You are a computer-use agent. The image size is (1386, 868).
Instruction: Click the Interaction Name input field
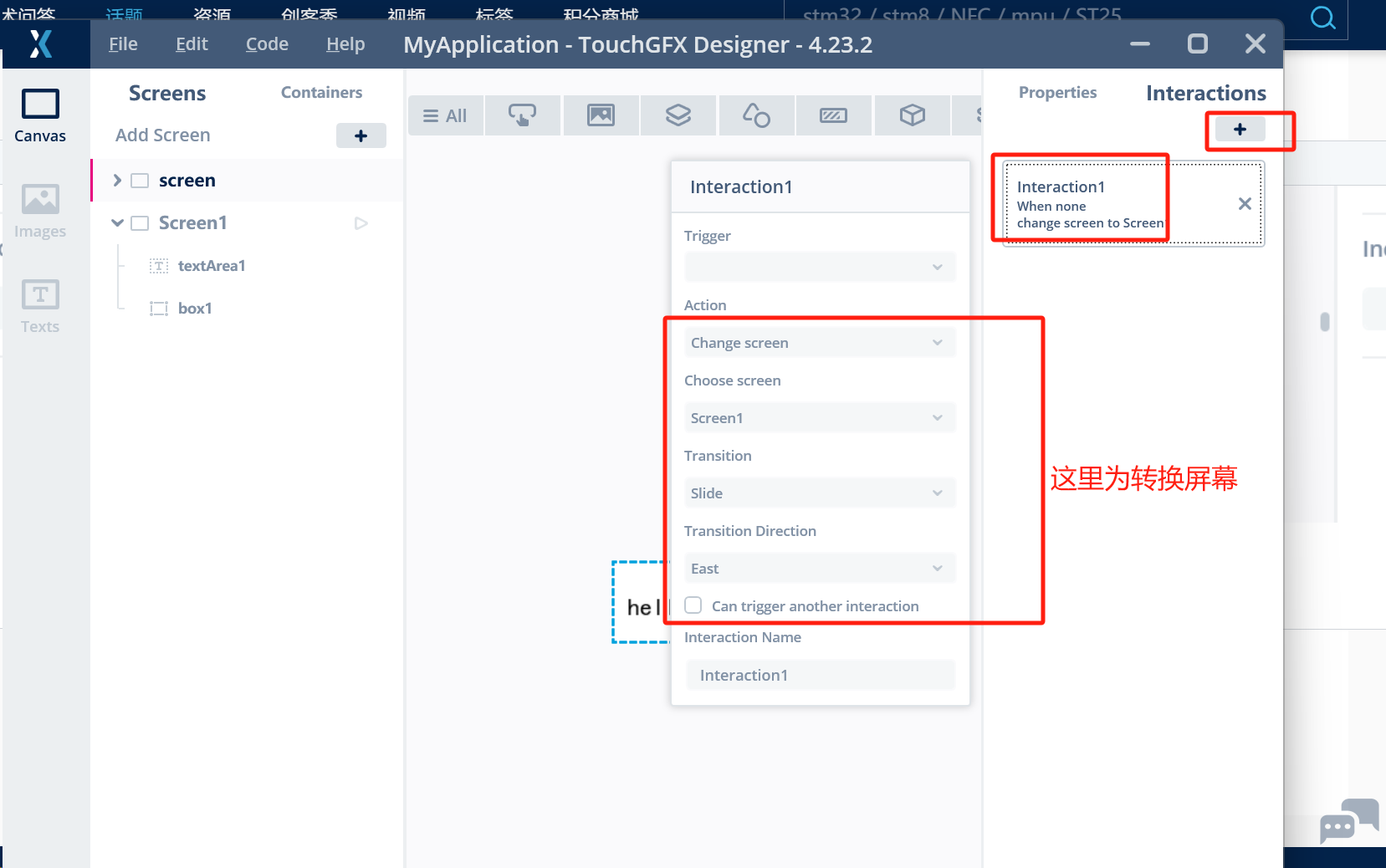tap(820, 675)
